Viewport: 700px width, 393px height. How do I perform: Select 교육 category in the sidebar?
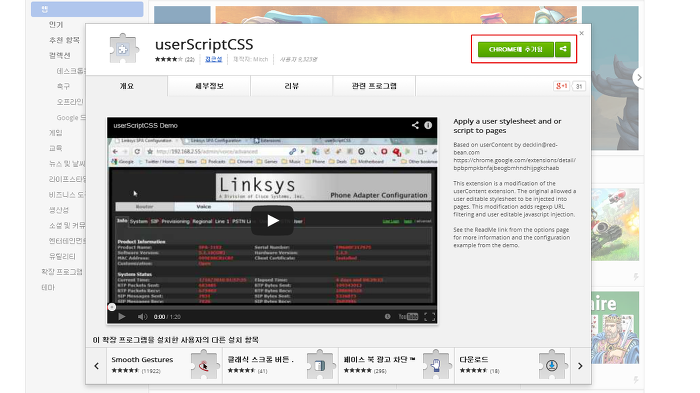[x=56, y=148]
